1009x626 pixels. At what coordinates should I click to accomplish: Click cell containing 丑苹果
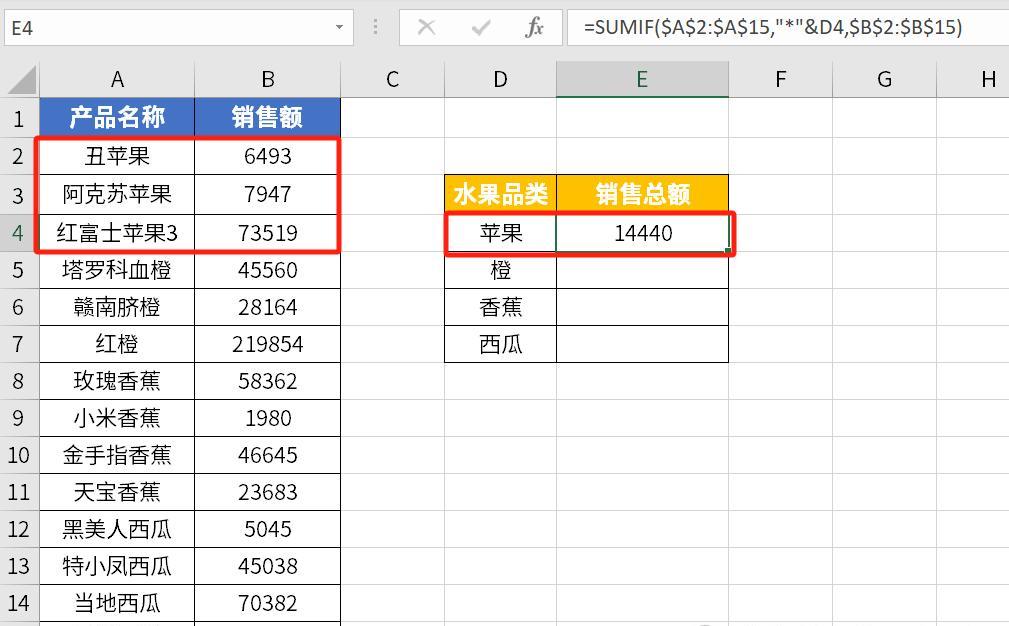[116, 156]
